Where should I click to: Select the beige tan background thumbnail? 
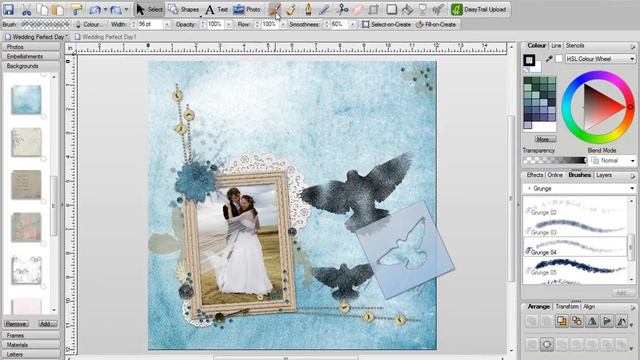(x=26, y=184)
